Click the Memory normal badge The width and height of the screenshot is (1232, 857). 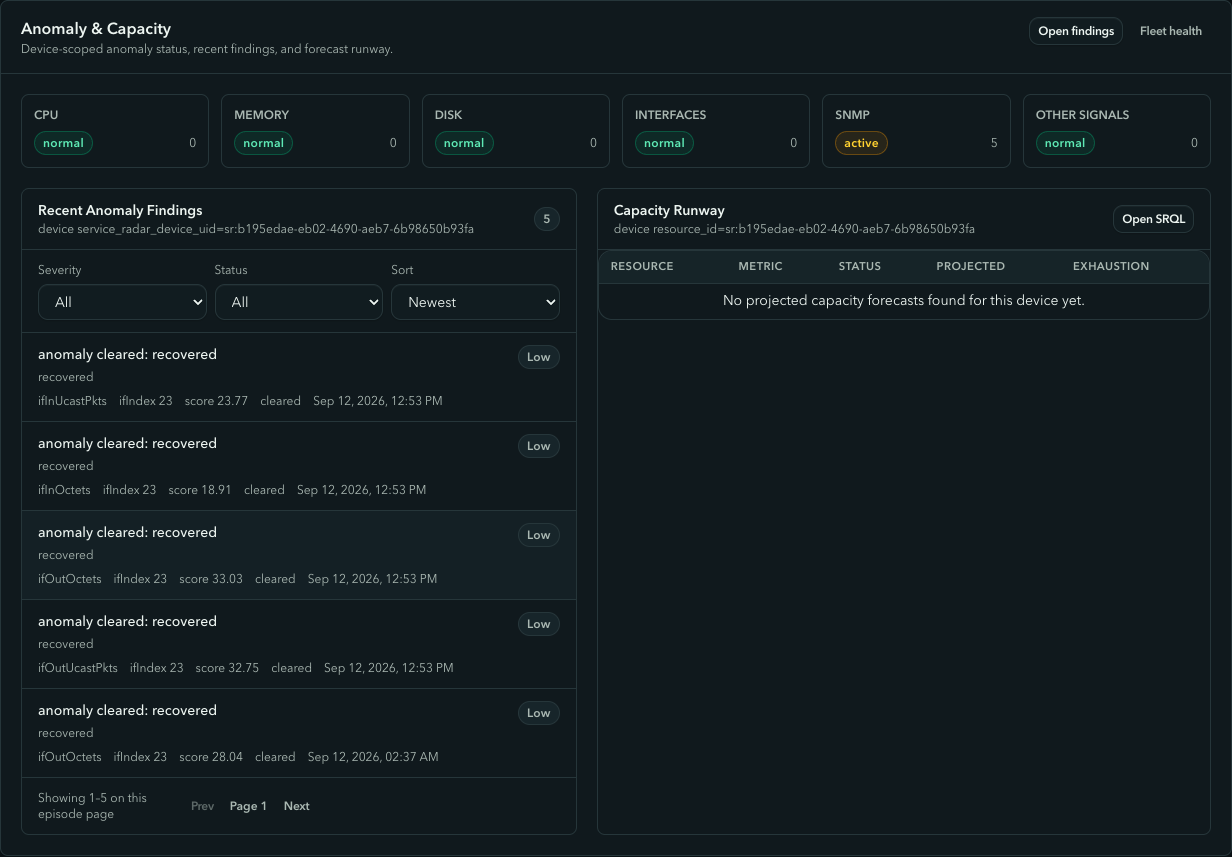point(264,143)
